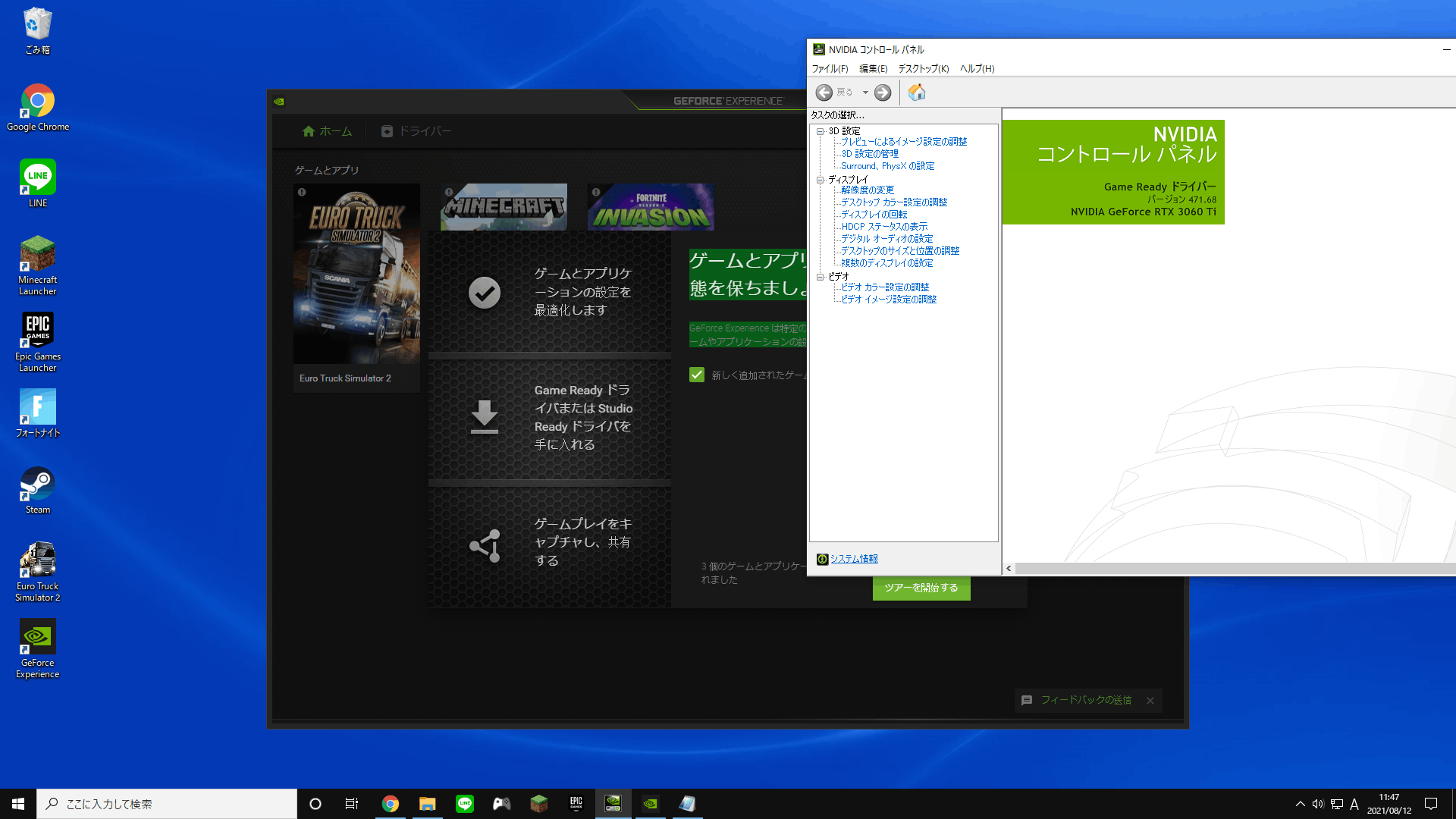Click the forward arrow in NVIDIA Control Panel
The image size is (1456, 819).
pyautogui.click(x=883, y=93)
